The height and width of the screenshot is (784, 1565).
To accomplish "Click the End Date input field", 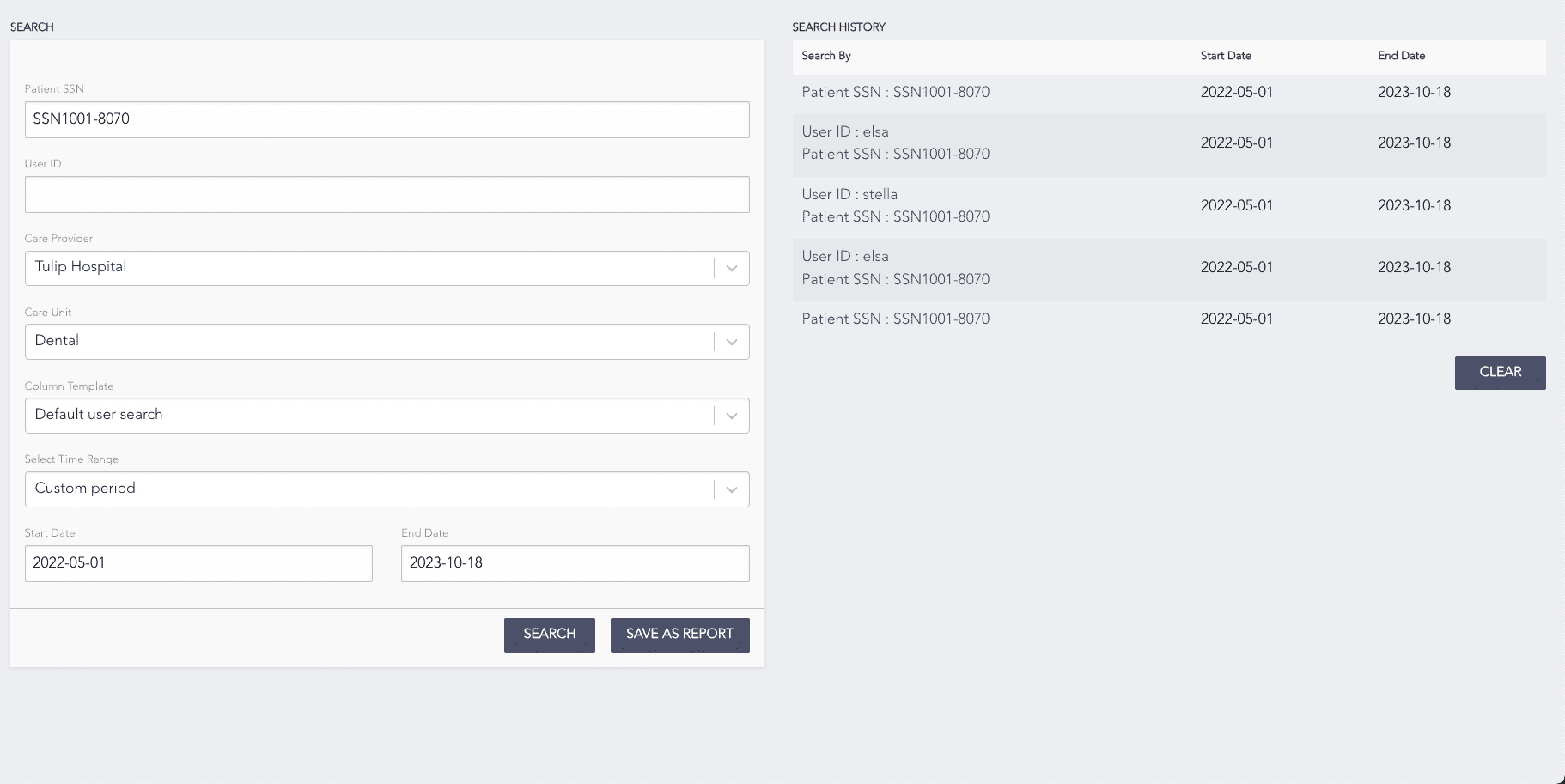I will coord(575,563).
